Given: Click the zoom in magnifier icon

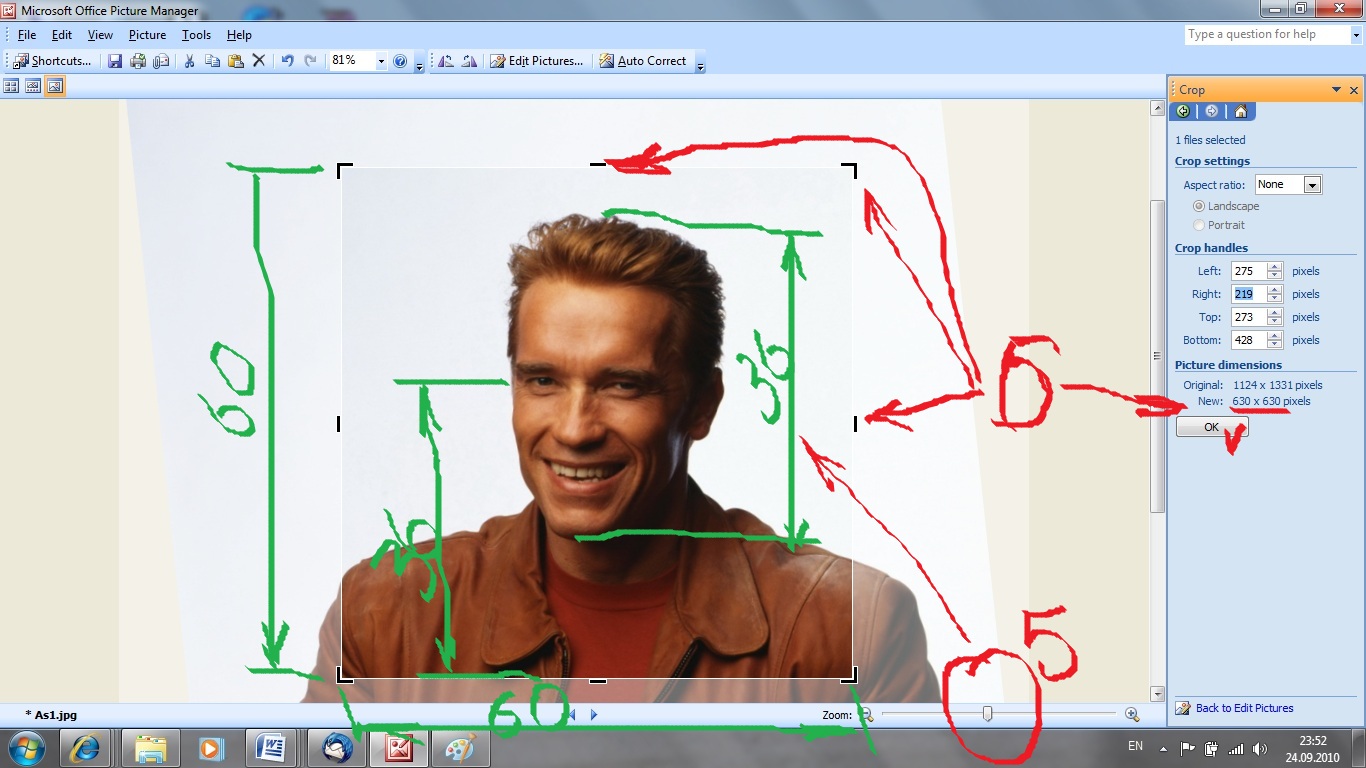Looking at the screenshot, I should (1131, 714).
